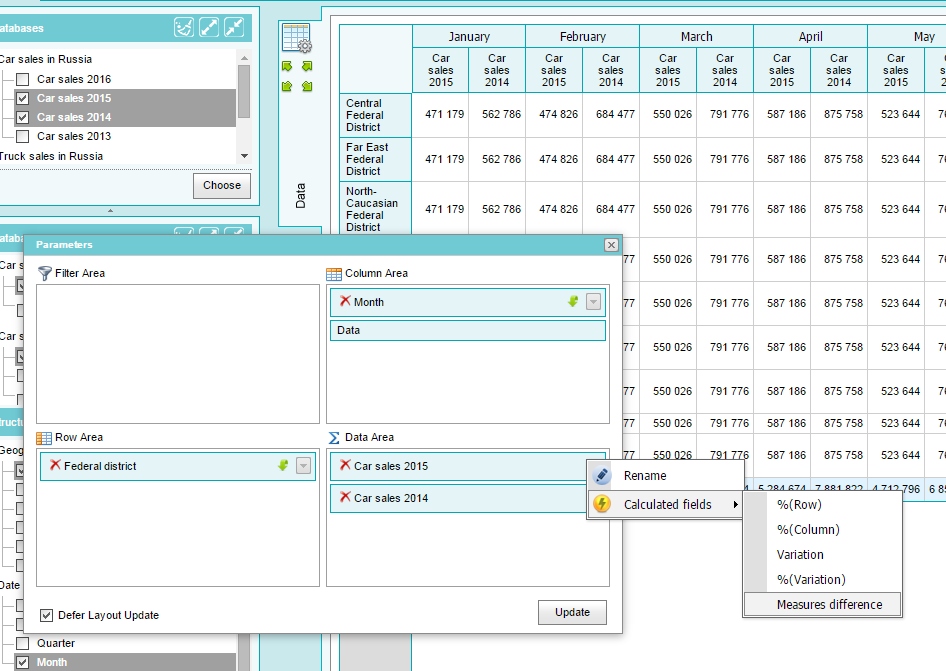Select the vertical Data tab
This screenshot has width=946, height=671.
tap(300, 196)
